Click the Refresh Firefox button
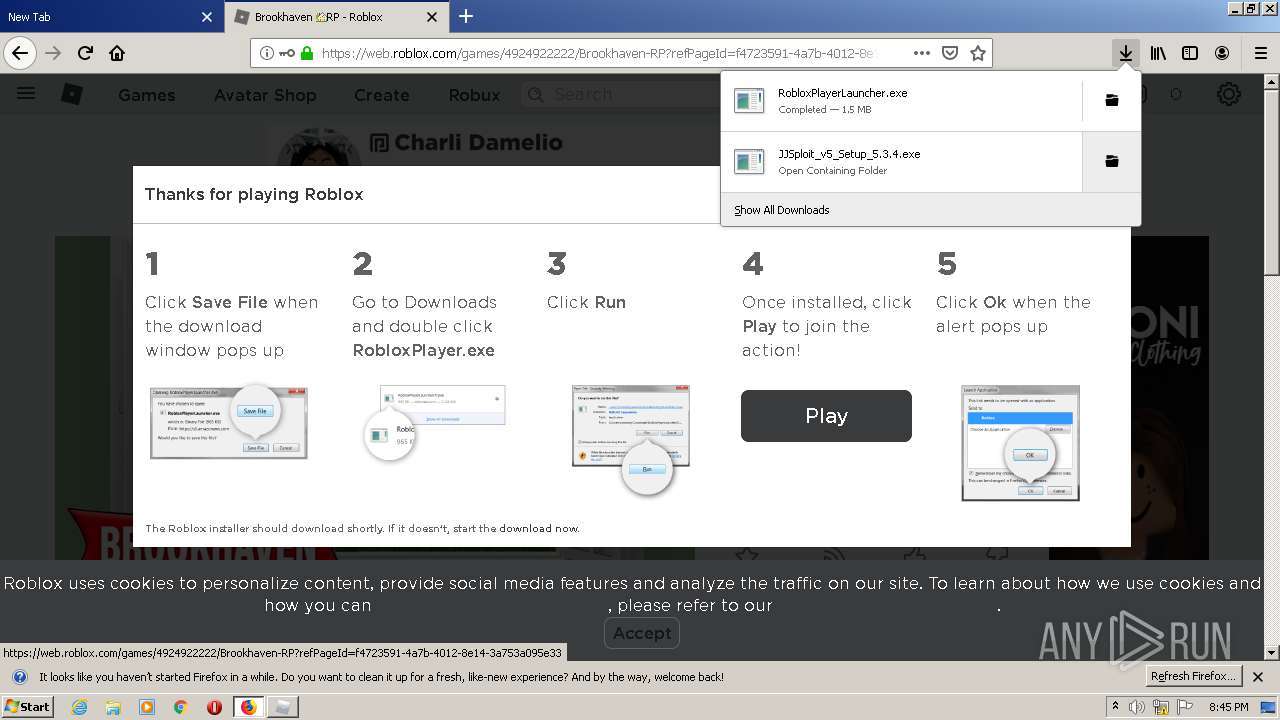The image size is (1280, 720). coord(1194,676)
